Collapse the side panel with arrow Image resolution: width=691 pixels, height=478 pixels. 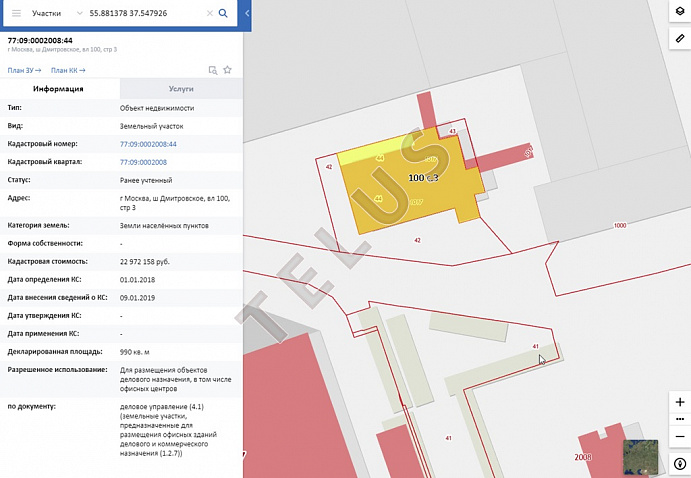247,13
